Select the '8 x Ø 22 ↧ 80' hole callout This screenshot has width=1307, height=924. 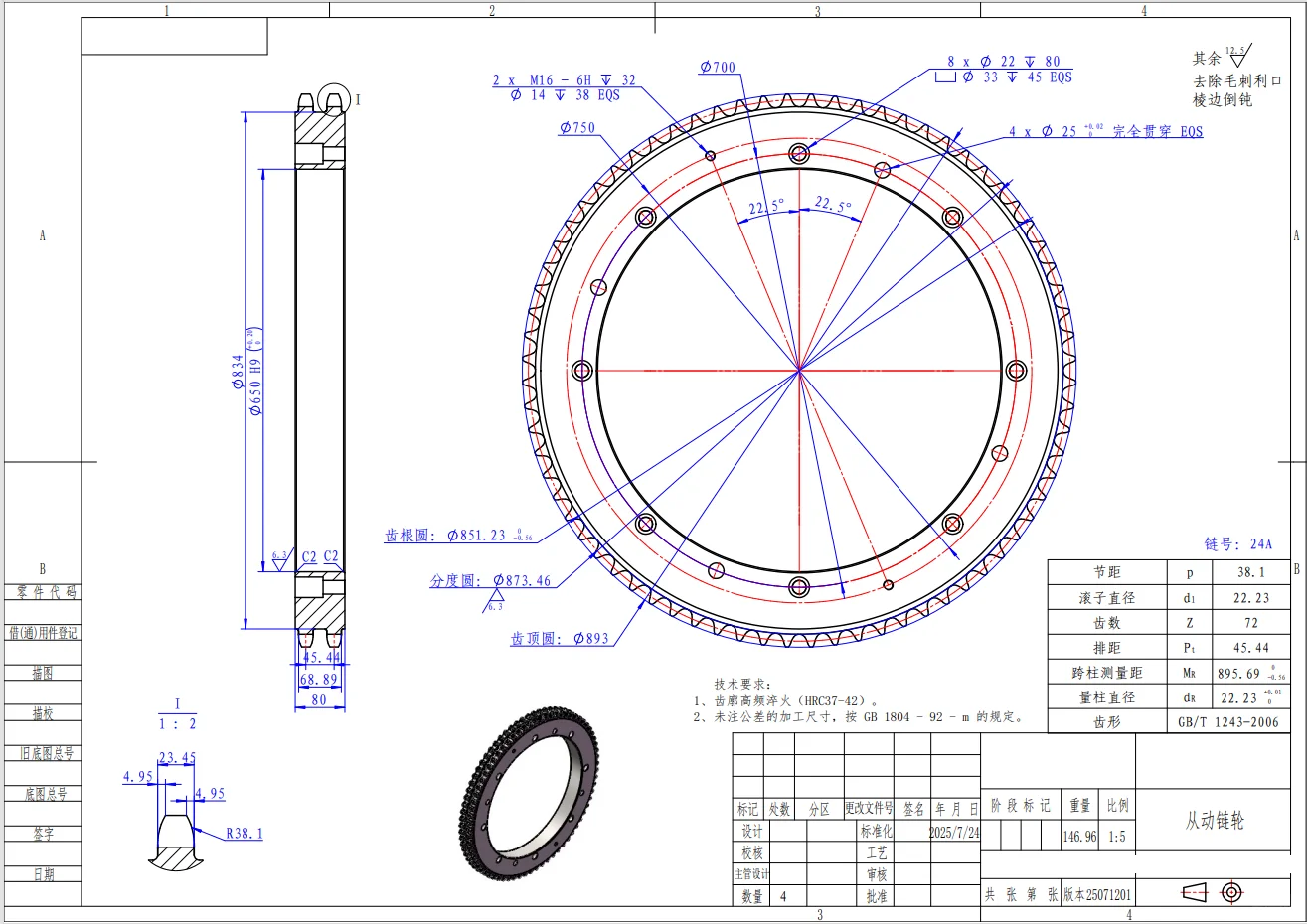[x=1004, y=62]
